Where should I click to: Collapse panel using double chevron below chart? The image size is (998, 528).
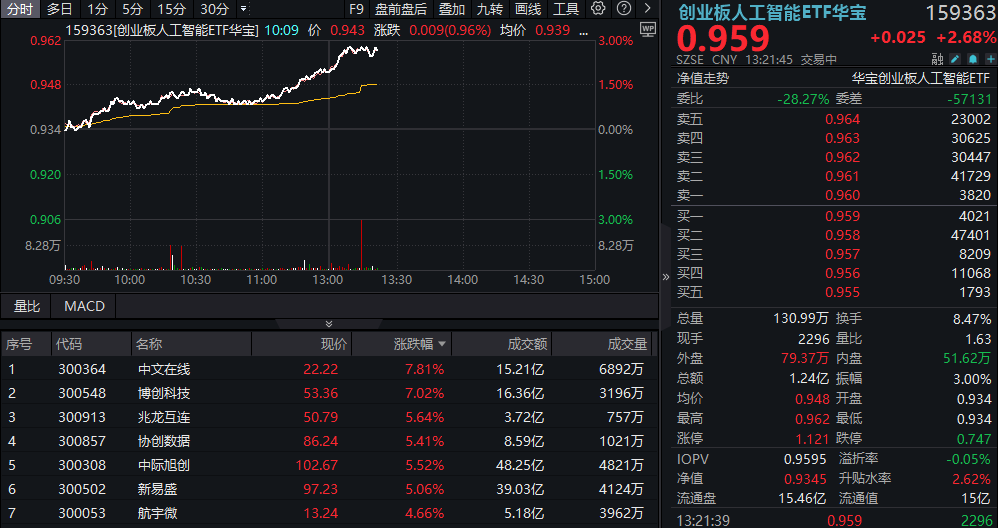pyautogui.click(x=329, y=324)
